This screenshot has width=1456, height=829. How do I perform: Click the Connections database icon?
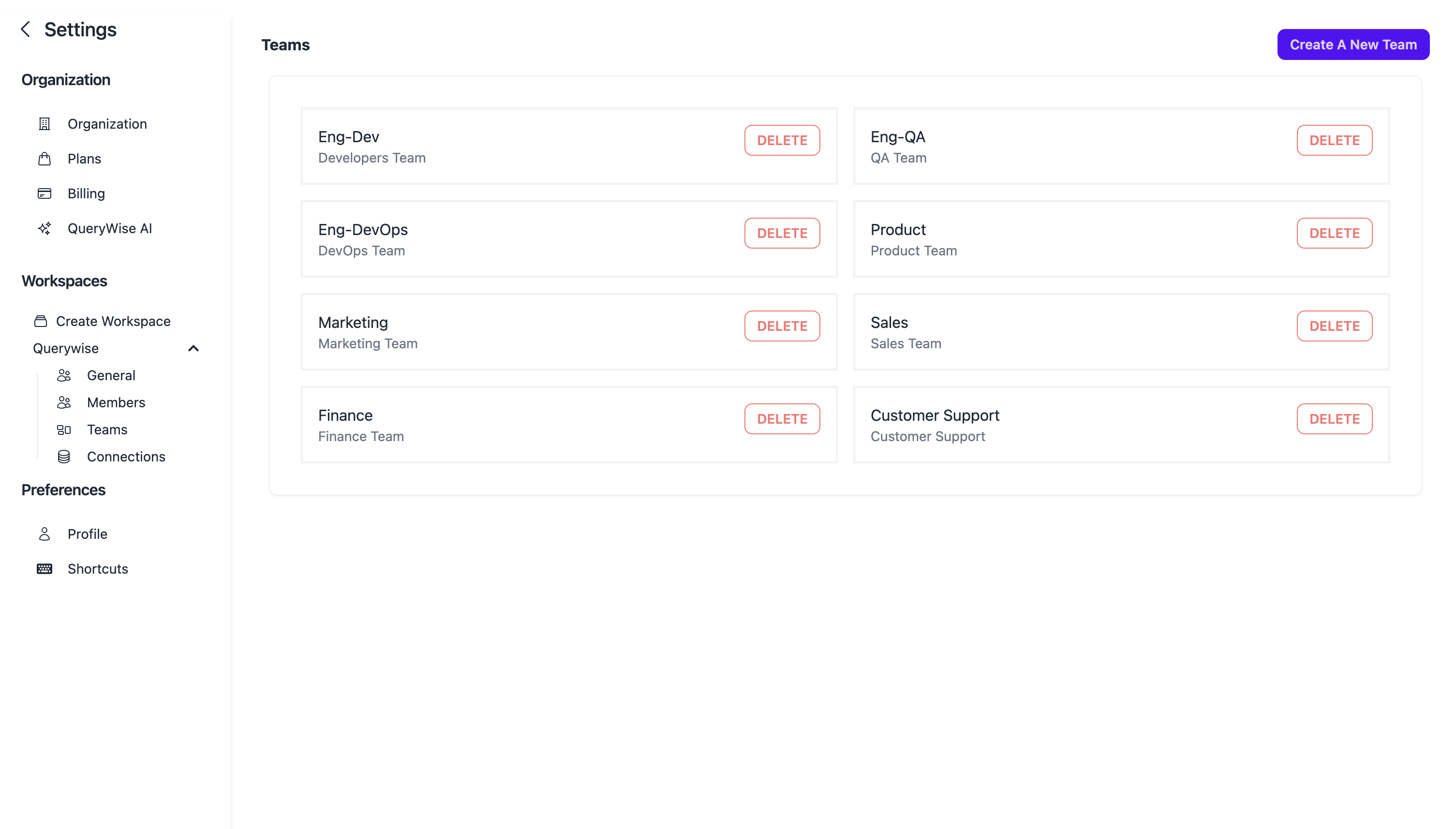click(x=64, y=457)
